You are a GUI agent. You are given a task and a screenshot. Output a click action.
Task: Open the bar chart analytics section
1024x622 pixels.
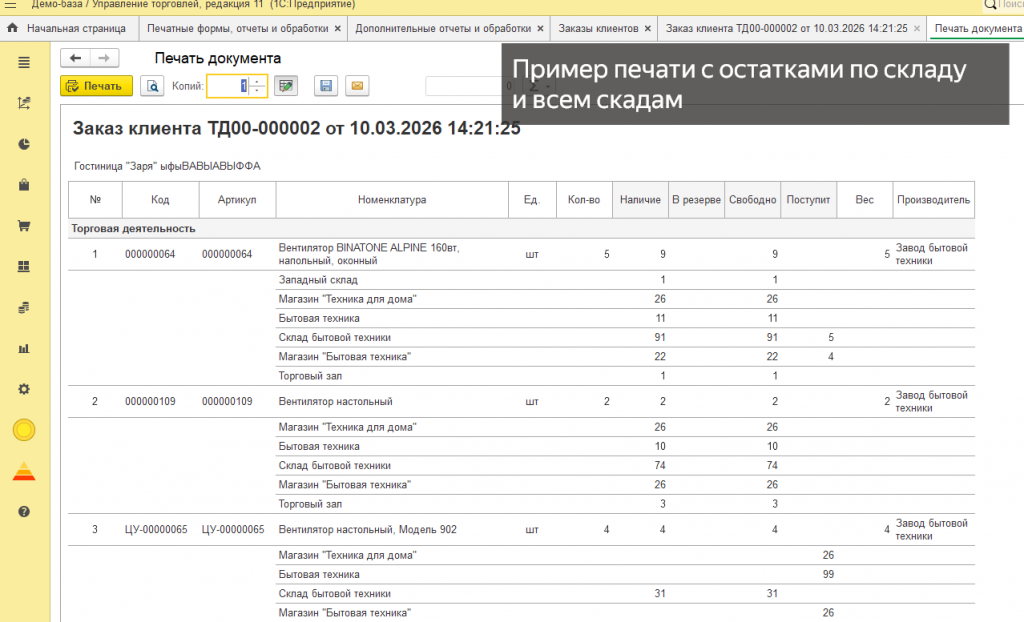coord(24,348)
